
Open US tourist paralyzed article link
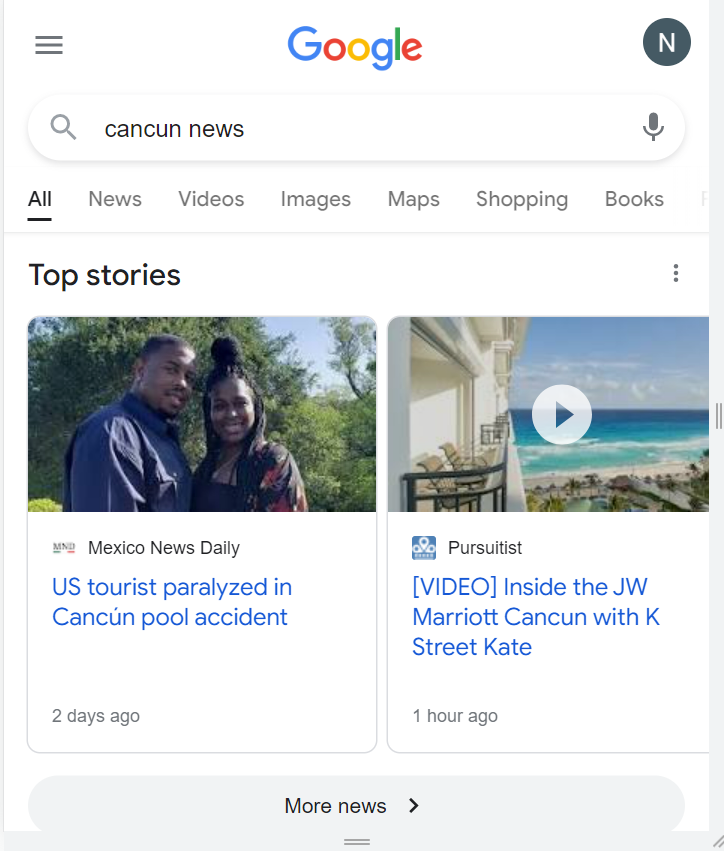172,602
